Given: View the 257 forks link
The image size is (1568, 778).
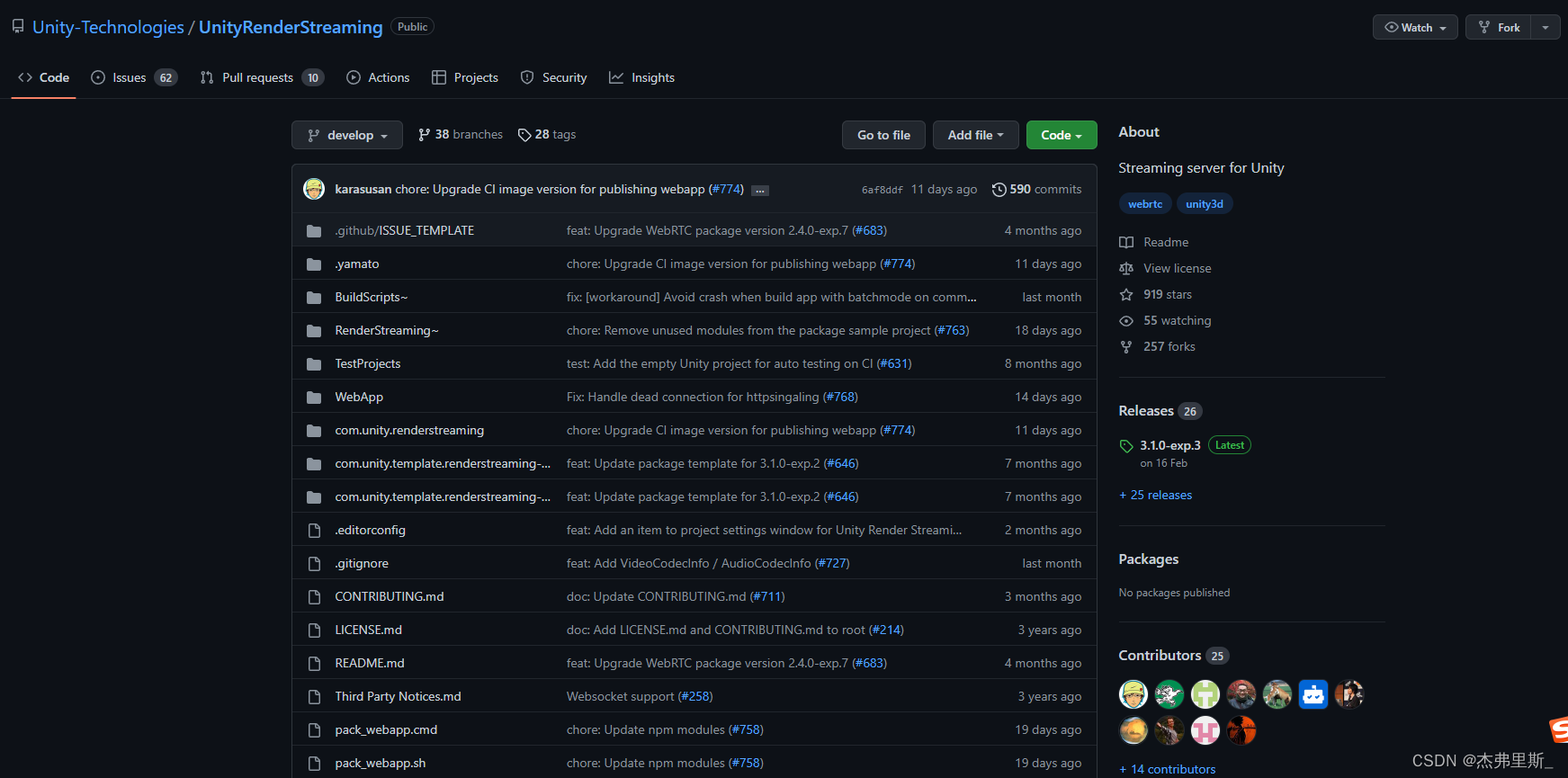Looking at the screenshot, I should 1158,346.
